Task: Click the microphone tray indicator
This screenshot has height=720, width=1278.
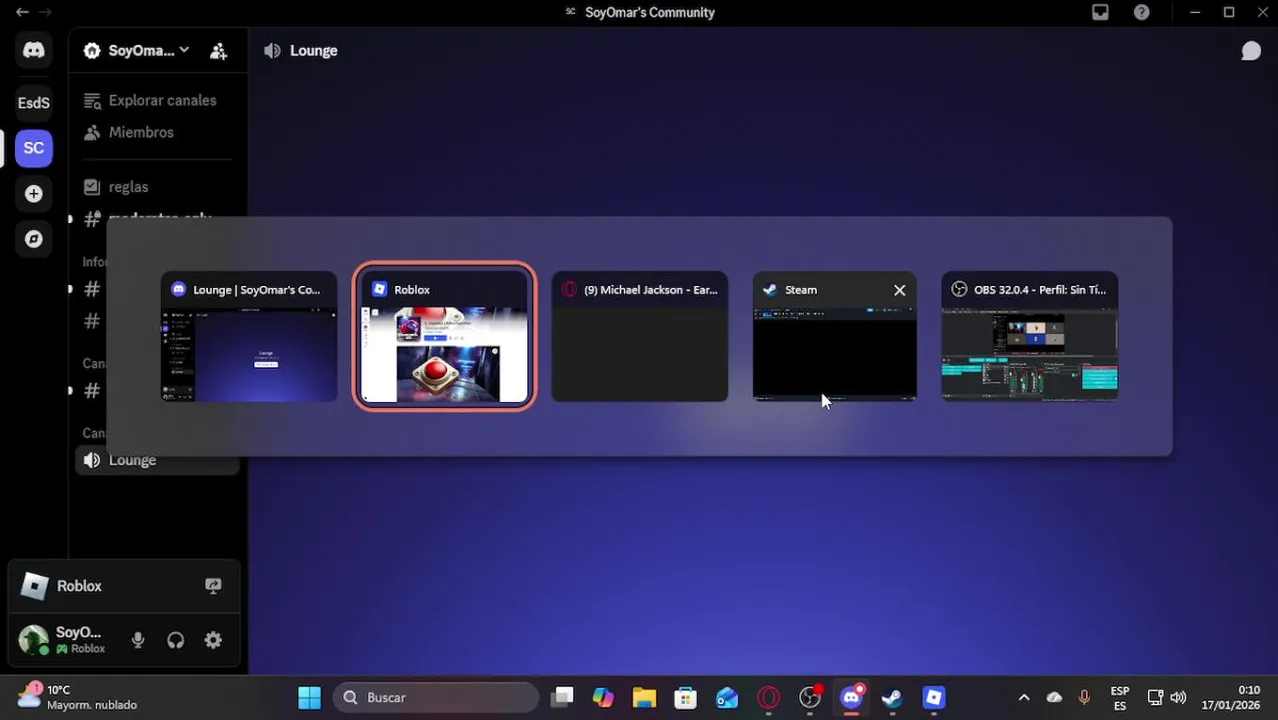Action: pyautogui.click(x=1084, y=697)
